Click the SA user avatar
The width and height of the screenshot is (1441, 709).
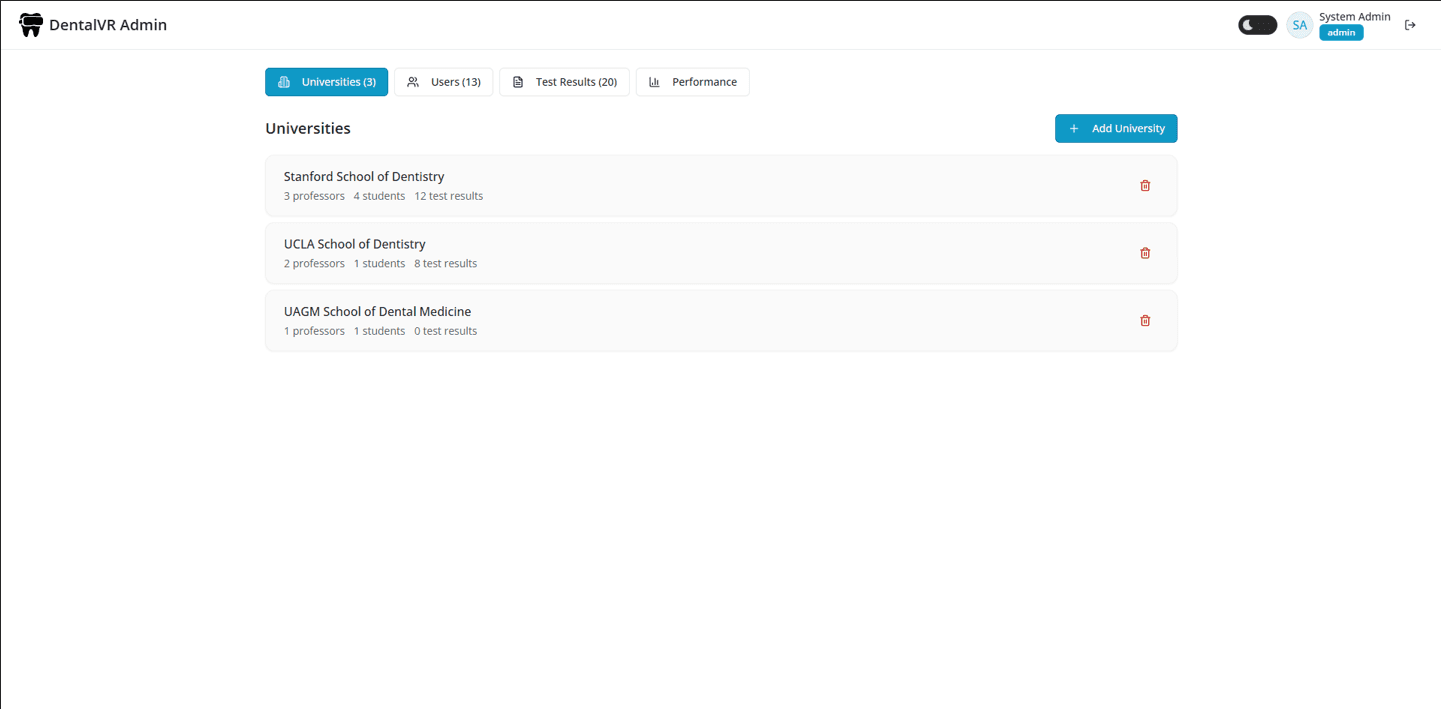1299,25
